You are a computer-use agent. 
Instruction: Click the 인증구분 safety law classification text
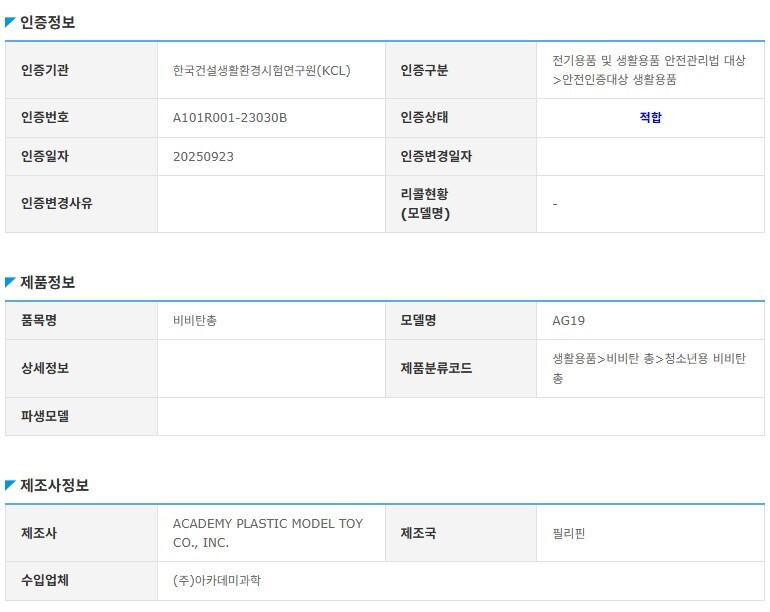649,70
